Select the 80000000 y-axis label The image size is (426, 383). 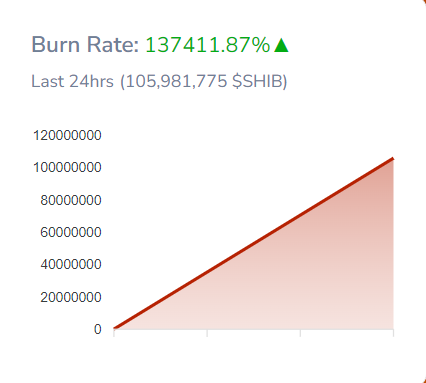point(71,200)
